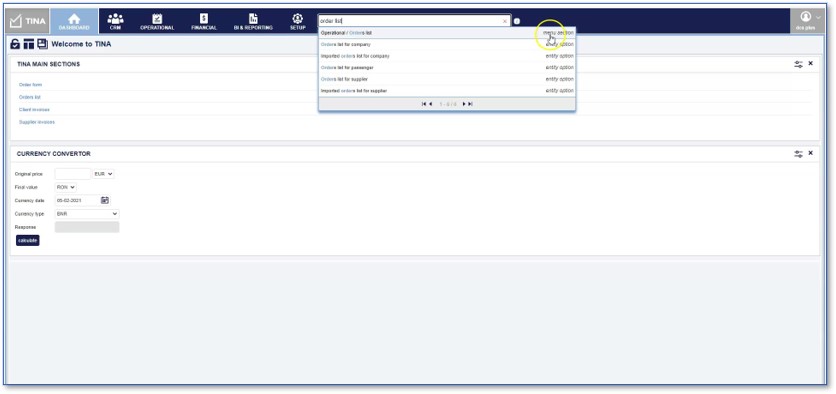This screenshot has height=394, width=836.
Task: Expand the RON final value dropdown
Action: click(x=66, y=187)
